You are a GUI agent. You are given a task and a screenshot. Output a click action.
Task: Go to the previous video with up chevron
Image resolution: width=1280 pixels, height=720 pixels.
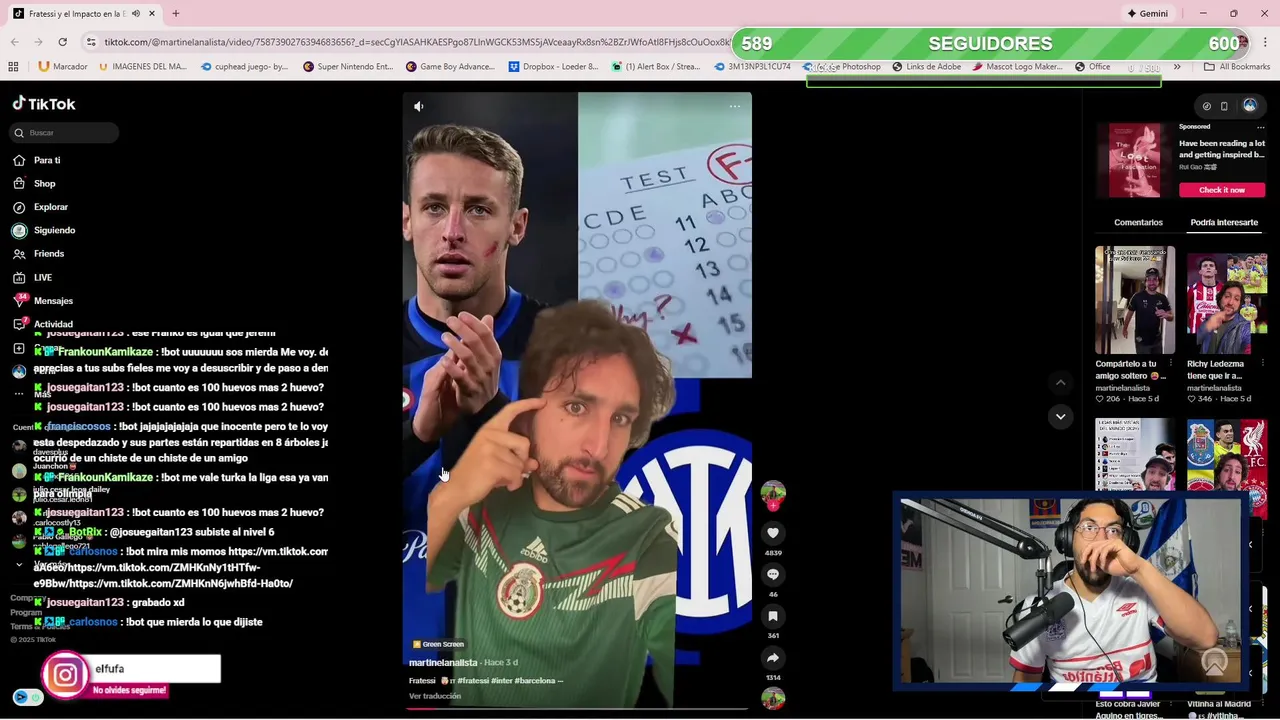tap(1061, 382)
